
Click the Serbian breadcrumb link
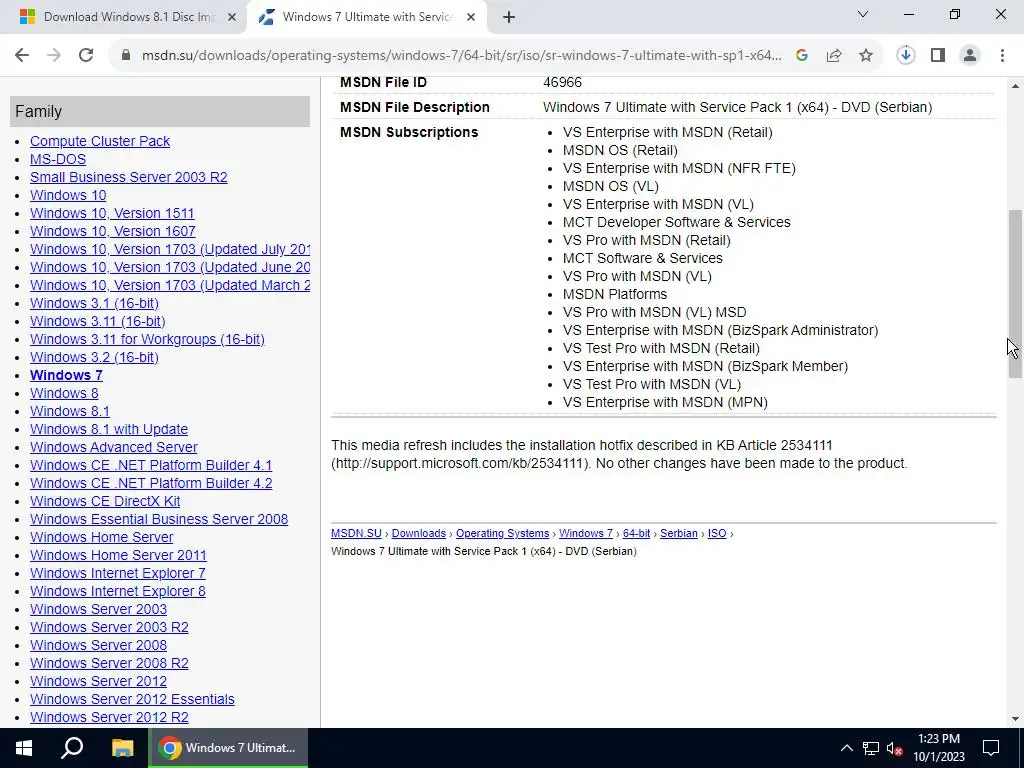pyautogui.click(x=679, y=534)
